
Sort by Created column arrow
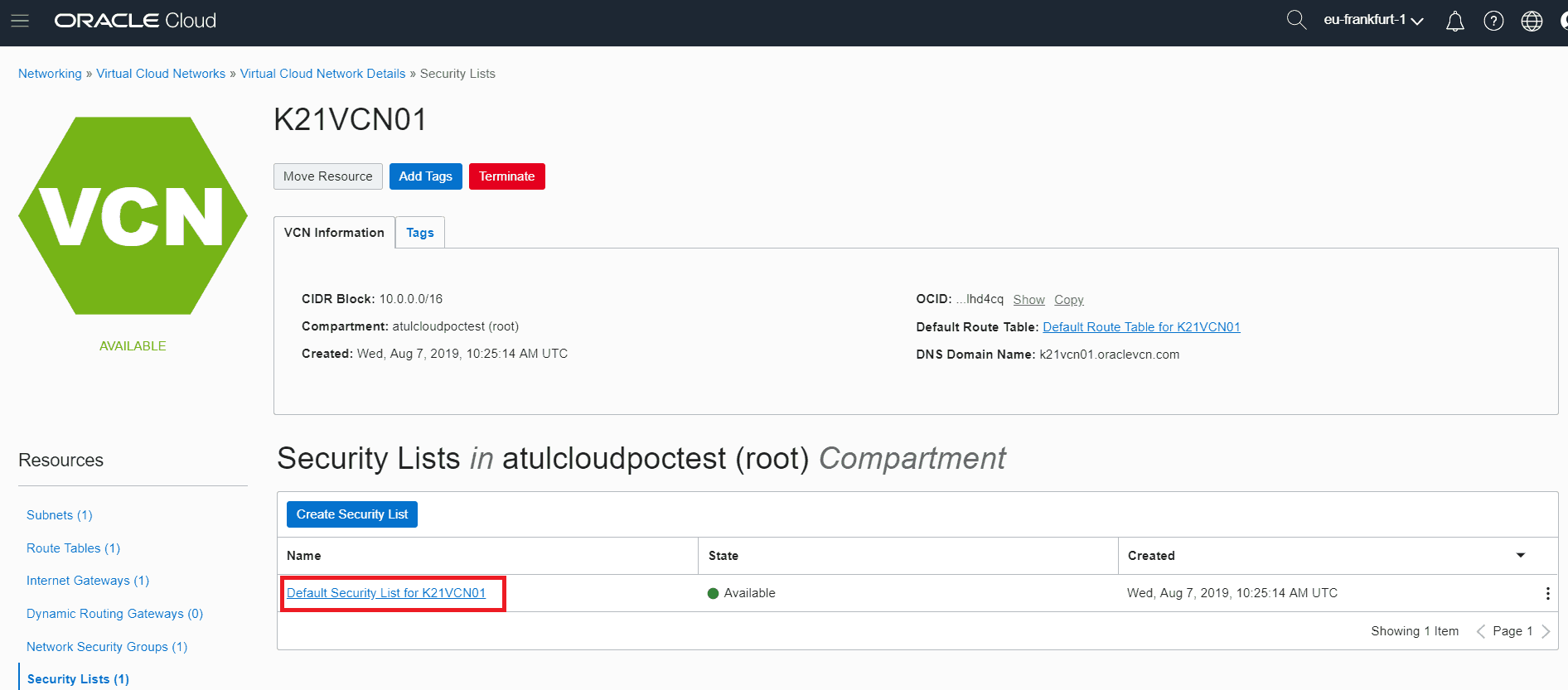[x=1521, y=555]
